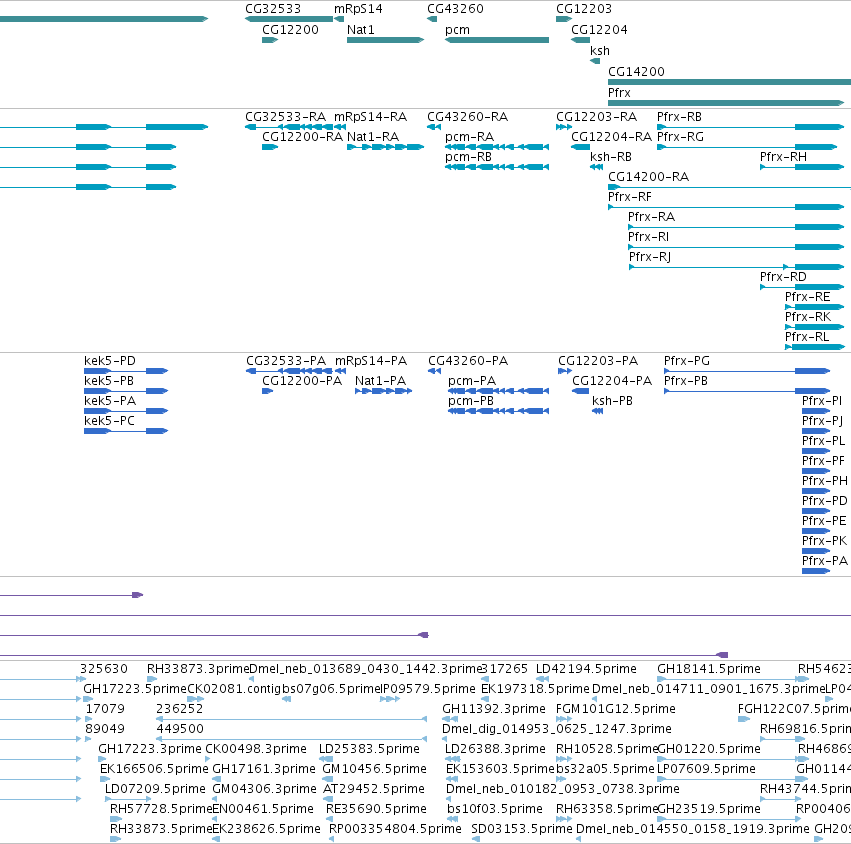Click the CG12203 gene label

[x=583, y=9]
